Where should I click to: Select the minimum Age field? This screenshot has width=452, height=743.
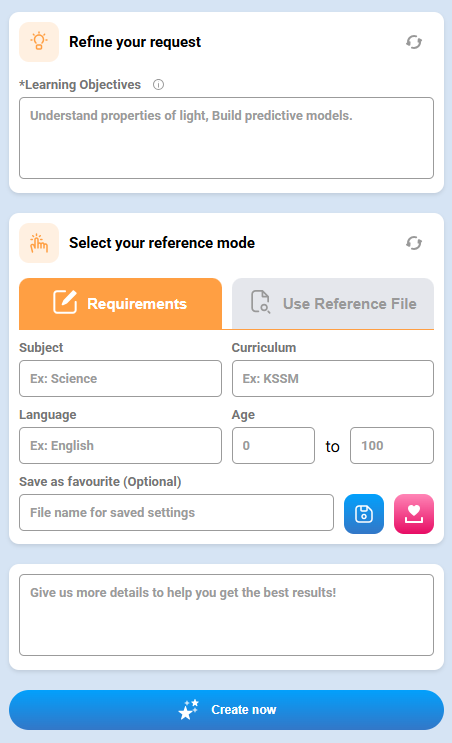[273, 445]
